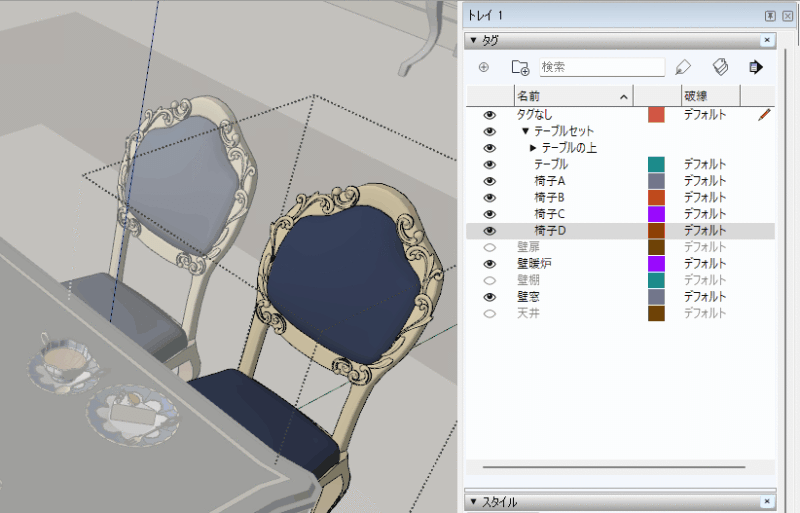Open color swatch for 壁扉
800x513 pixels.
click(x=656, y=247)
